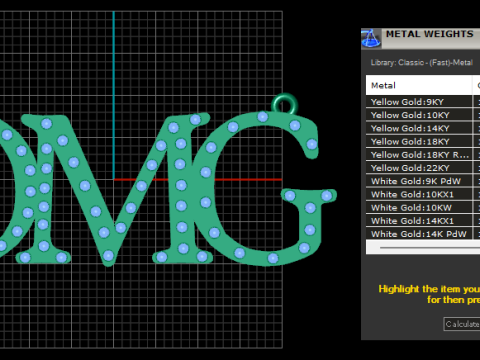Select the Yellow Gold:10KY row
Screen dimensions: 480x360
pos(423,115)
